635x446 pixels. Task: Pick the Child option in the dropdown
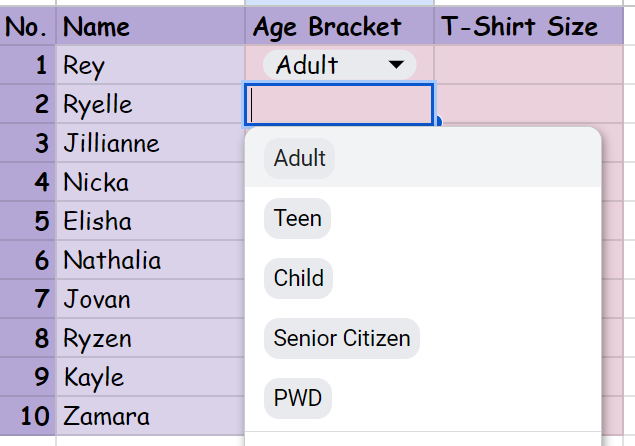pos(299,278)
